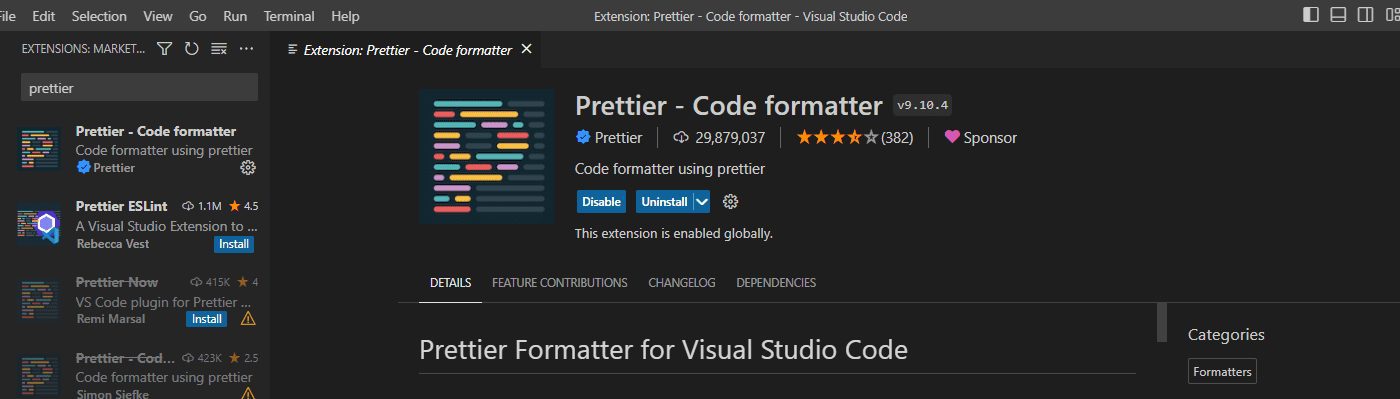The image size is (1400, 399).
Task: Clear extensions search results icon
Action: click(x=219, y=49)
